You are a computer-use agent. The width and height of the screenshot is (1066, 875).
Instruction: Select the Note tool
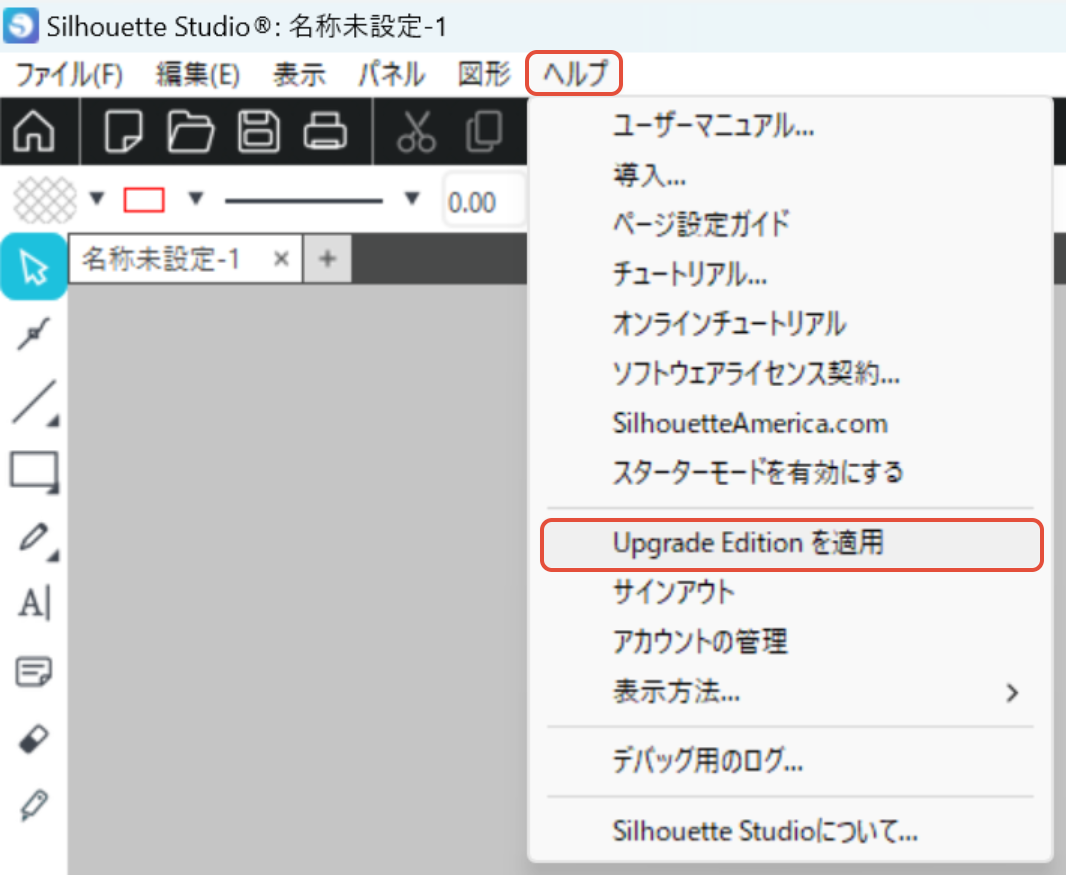point(33,672)
